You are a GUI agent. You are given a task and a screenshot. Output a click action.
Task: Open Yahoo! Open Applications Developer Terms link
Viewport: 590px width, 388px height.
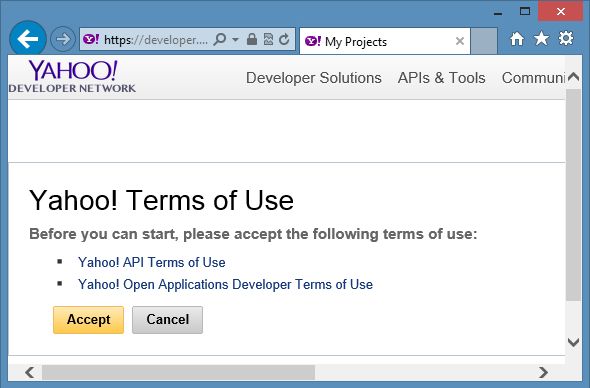click(x=225, y=285)
